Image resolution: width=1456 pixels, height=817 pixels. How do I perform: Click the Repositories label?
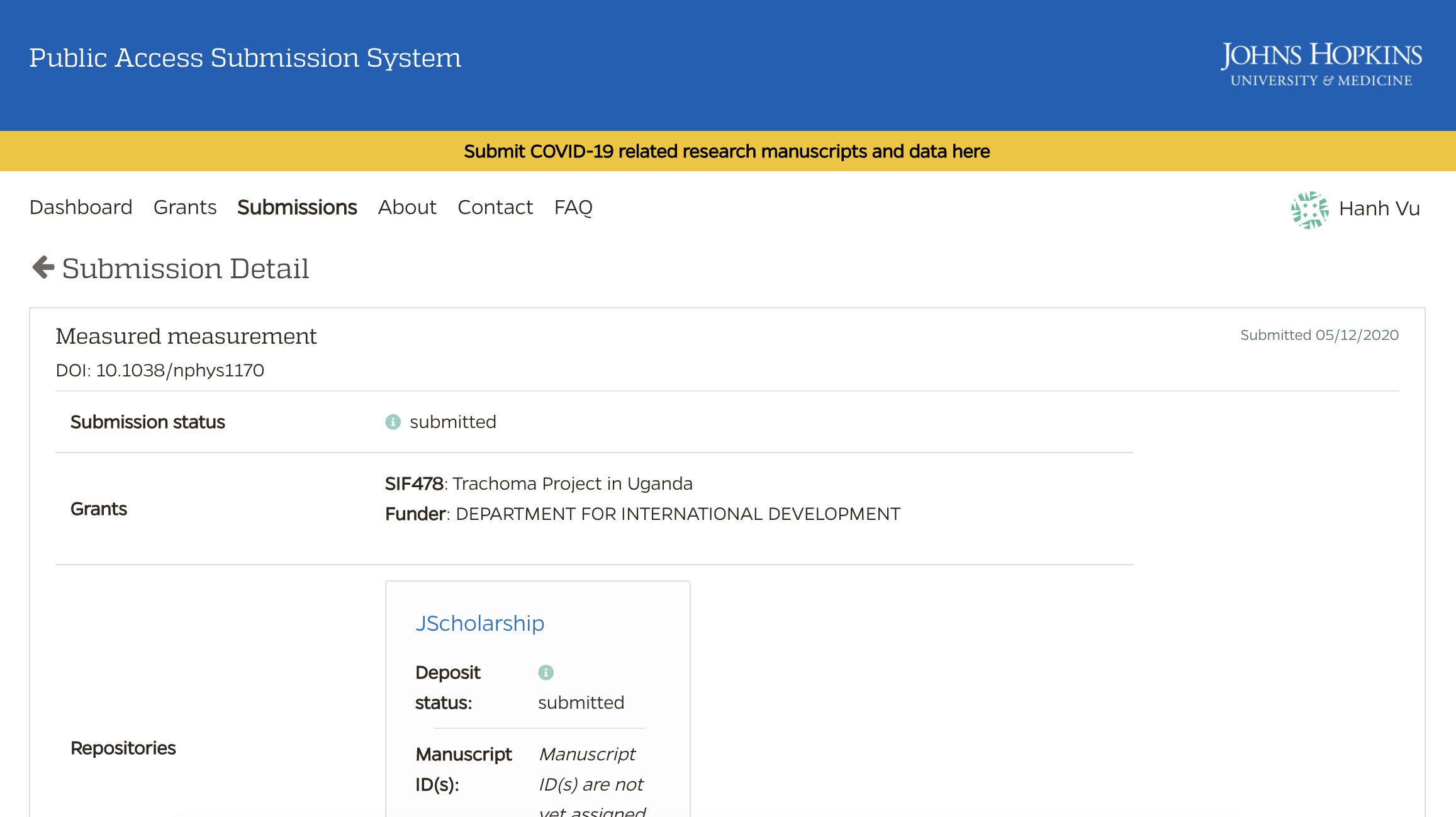tap(123, 748)
